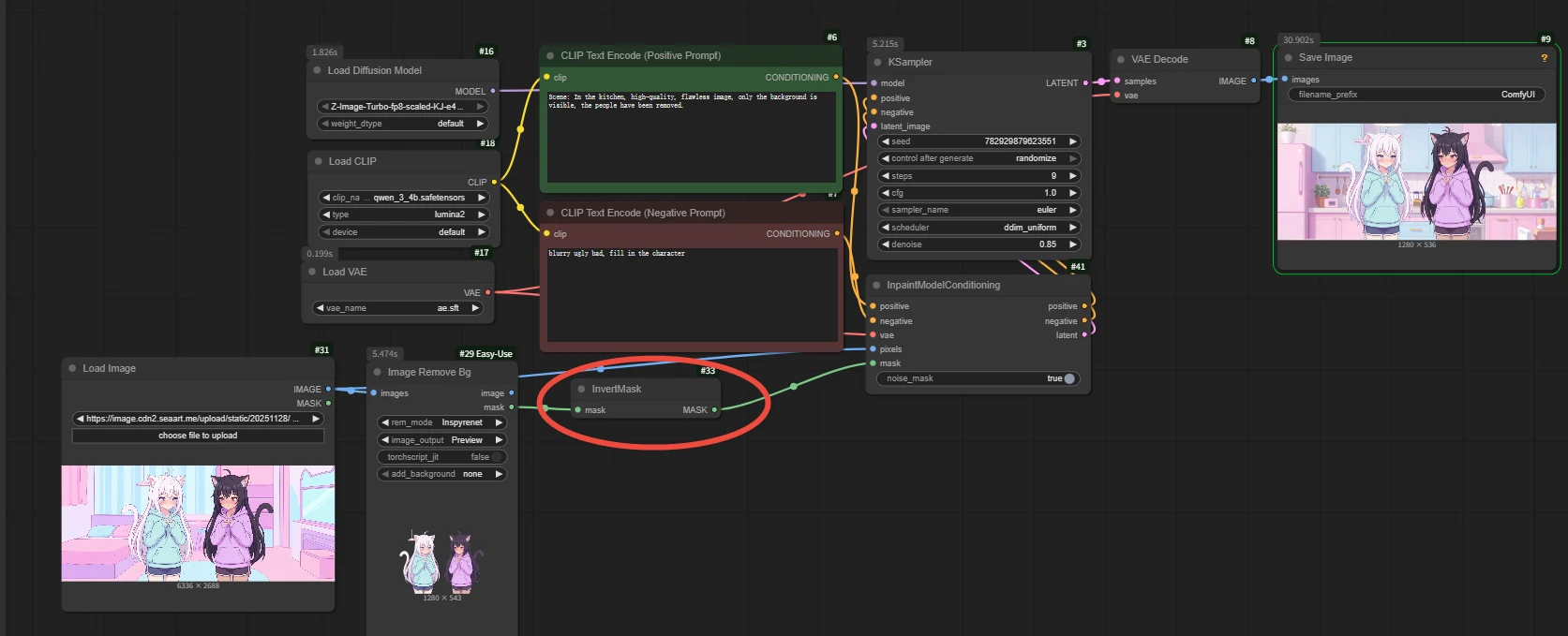Click the filename_prefix field in Save Image

coord(1415,95)
